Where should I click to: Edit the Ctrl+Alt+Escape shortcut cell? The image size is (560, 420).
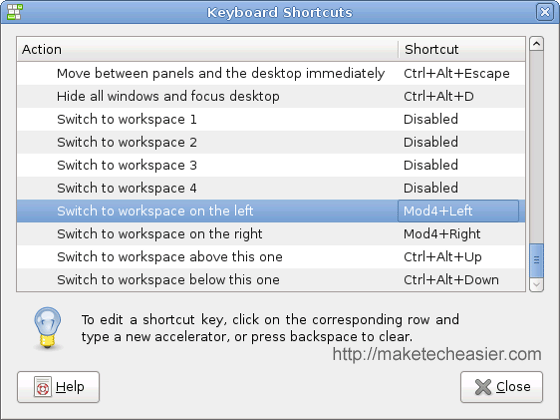point(457,74)
